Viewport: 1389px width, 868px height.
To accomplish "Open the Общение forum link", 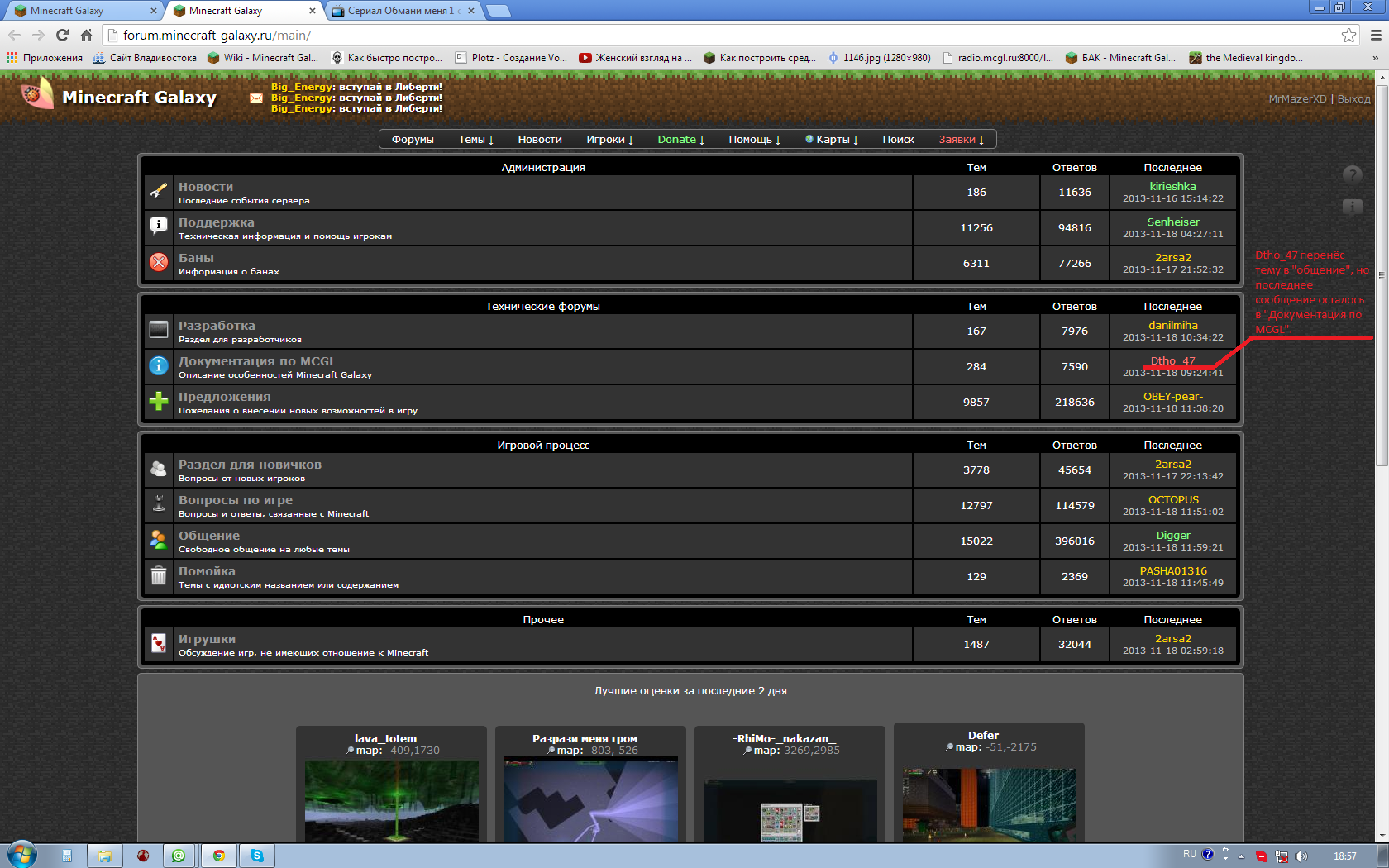I will click(x=209, y=536).
